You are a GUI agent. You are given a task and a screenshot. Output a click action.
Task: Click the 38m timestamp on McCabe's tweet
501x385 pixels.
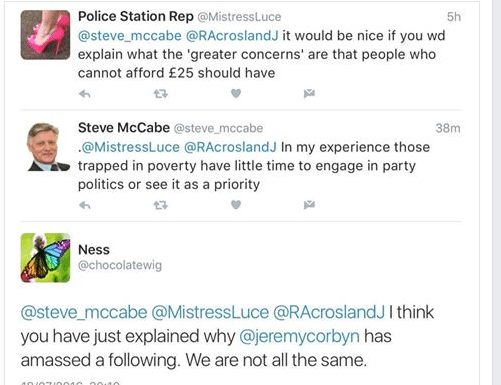pyautogui.click(x=448, y=128)
